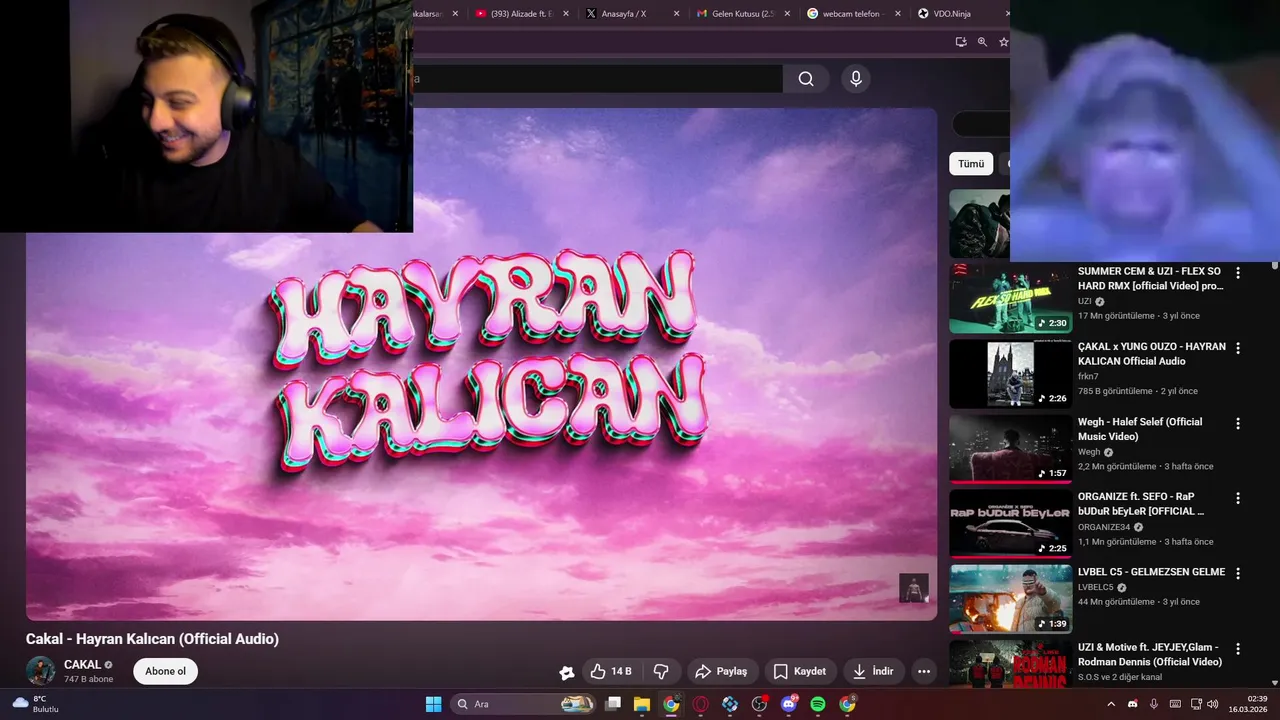
Task: Dislike the Hayran Kalıcan video
Action: coord(661,671)
